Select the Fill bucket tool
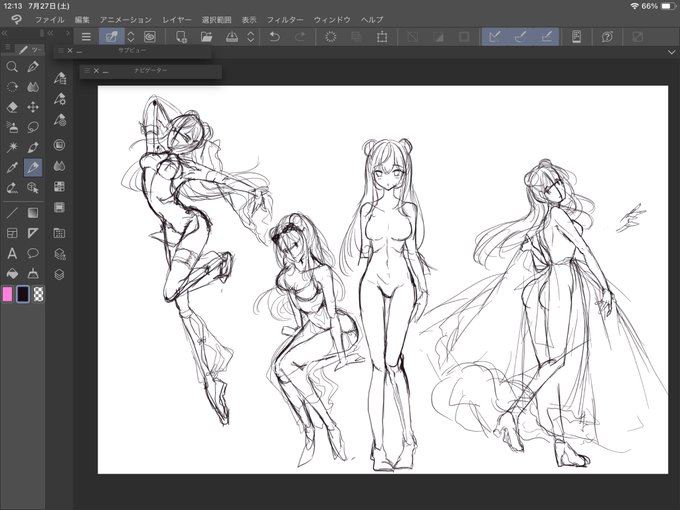 [12, 274]
